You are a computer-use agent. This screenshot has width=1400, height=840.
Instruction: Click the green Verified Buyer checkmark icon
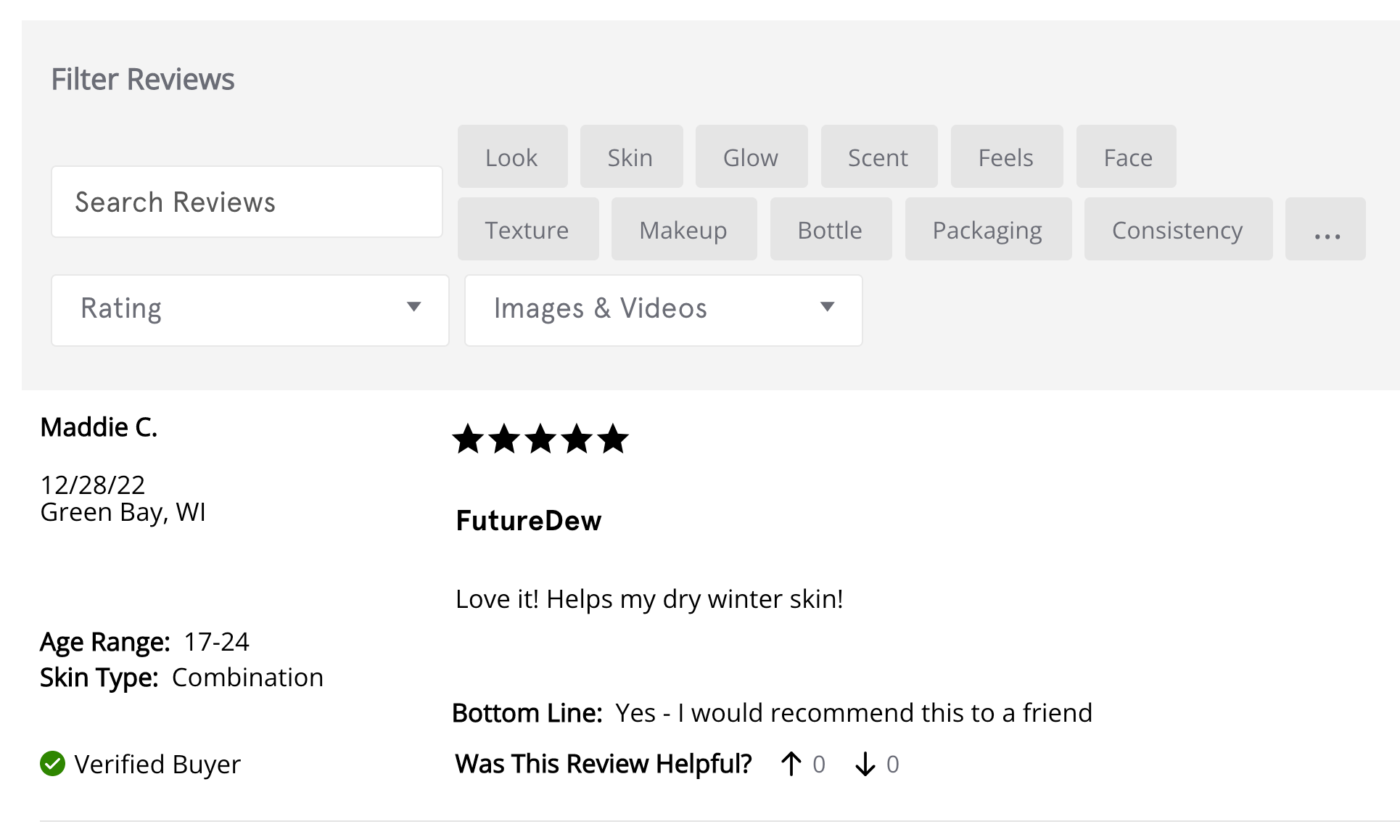click(52, 764)
